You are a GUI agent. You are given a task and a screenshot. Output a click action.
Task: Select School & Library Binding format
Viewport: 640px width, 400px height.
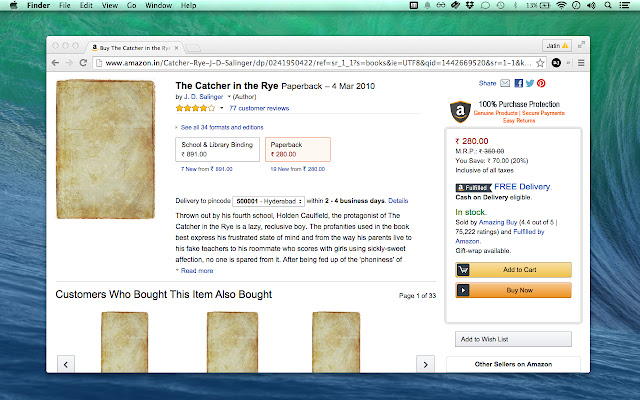[218, 149]
